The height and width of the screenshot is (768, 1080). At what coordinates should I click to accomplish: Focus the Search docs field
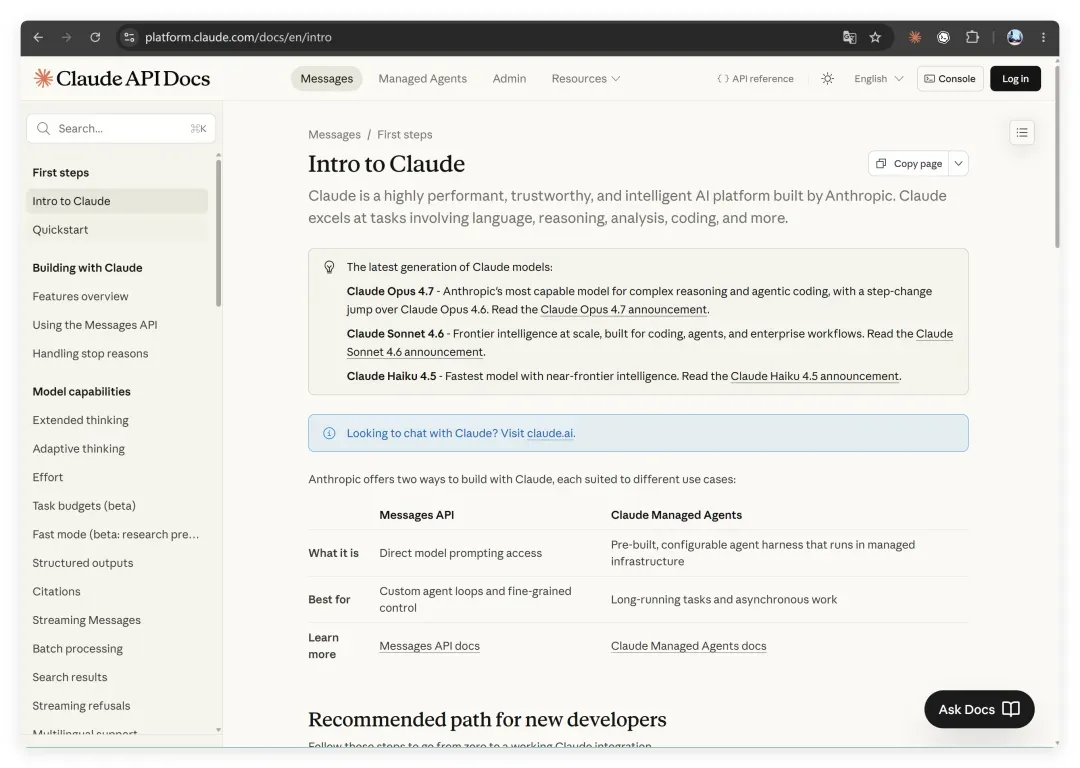[121, 129]
